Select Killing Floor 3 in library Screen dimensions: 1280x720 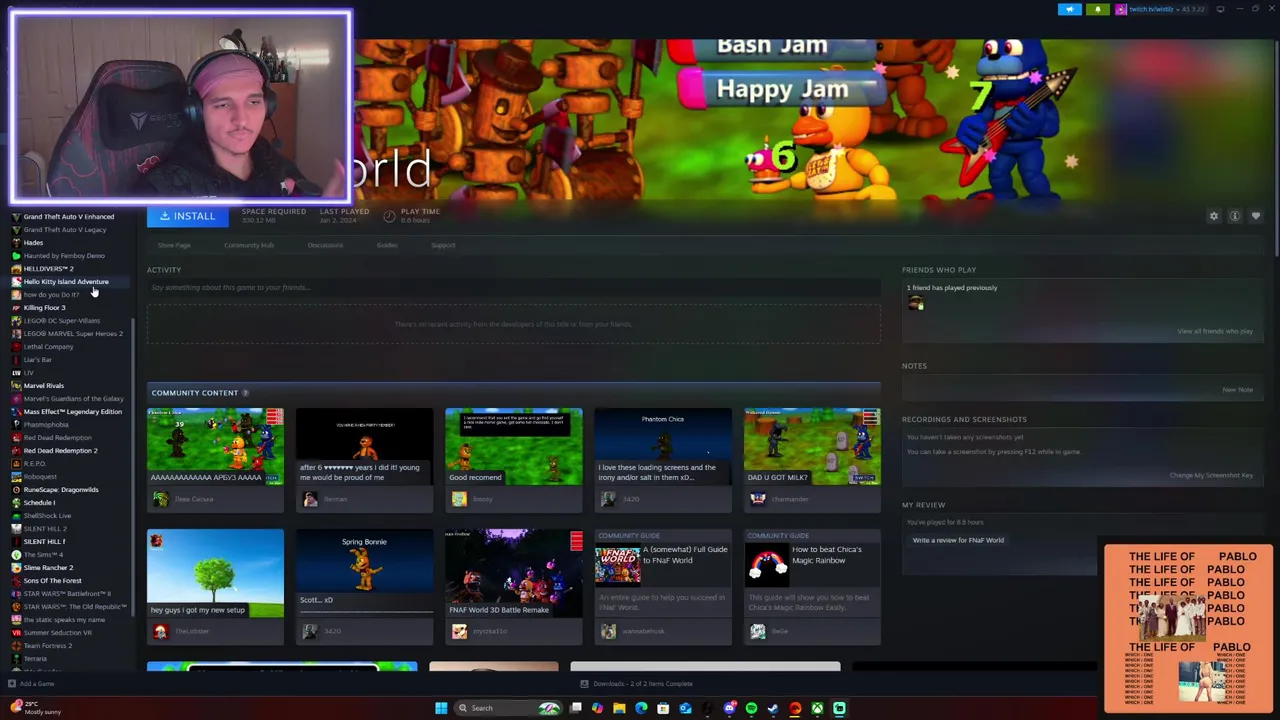click(x=44, y=308)
